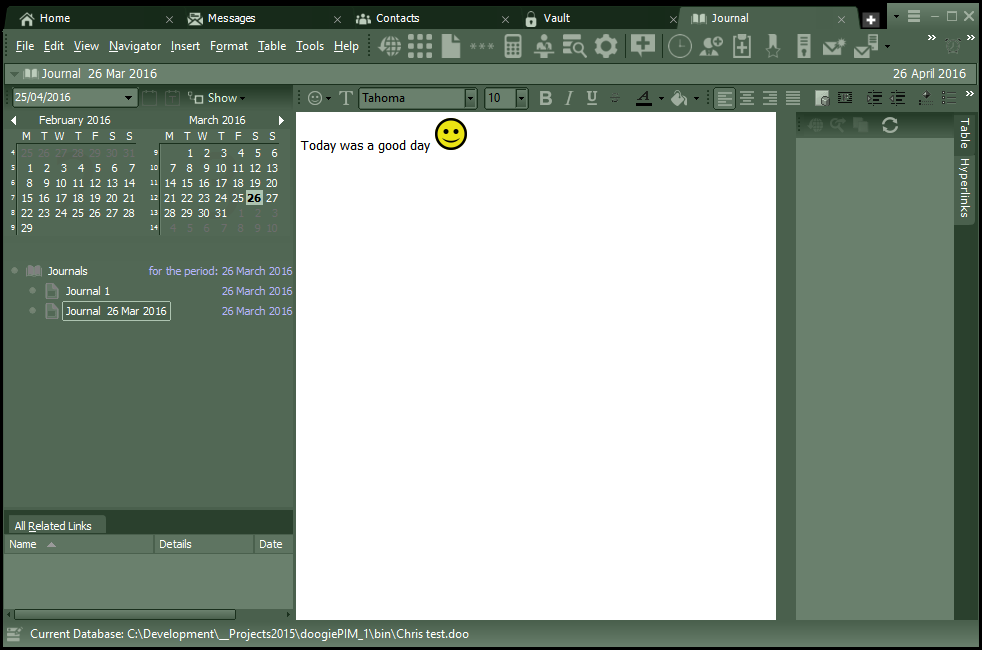Open the Format menu
The width and height of the screenshot is (982, 650).
point(229,46)
